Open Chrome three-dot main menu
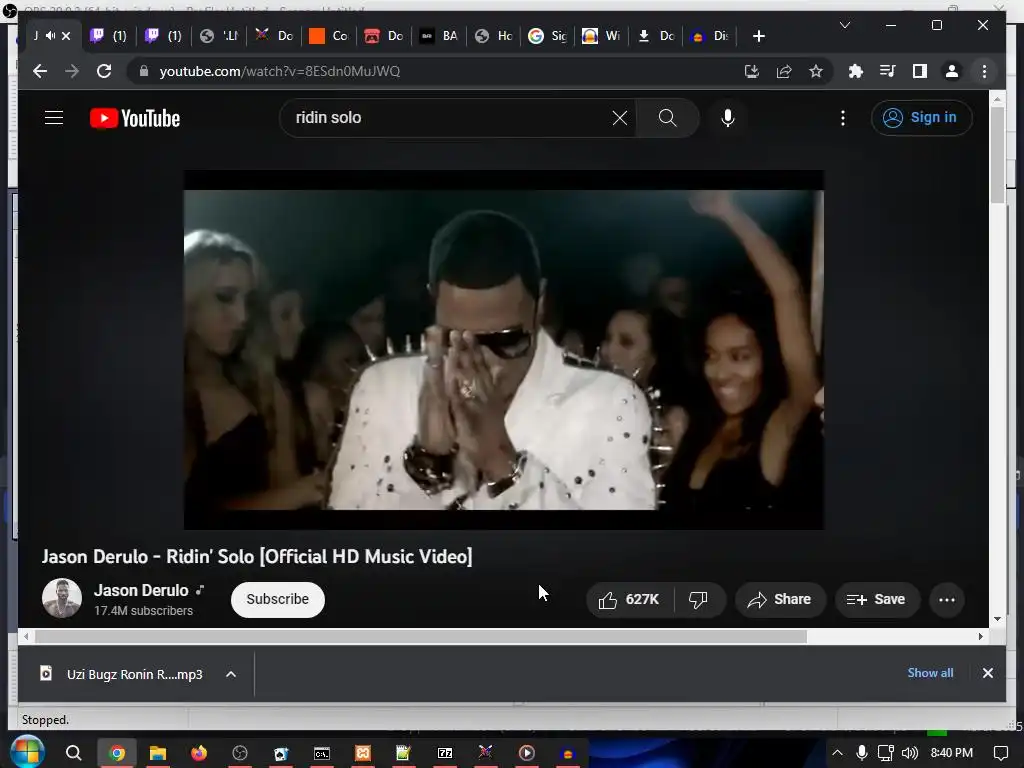This screenshot has width=1024, height=768. pos(984,71)
